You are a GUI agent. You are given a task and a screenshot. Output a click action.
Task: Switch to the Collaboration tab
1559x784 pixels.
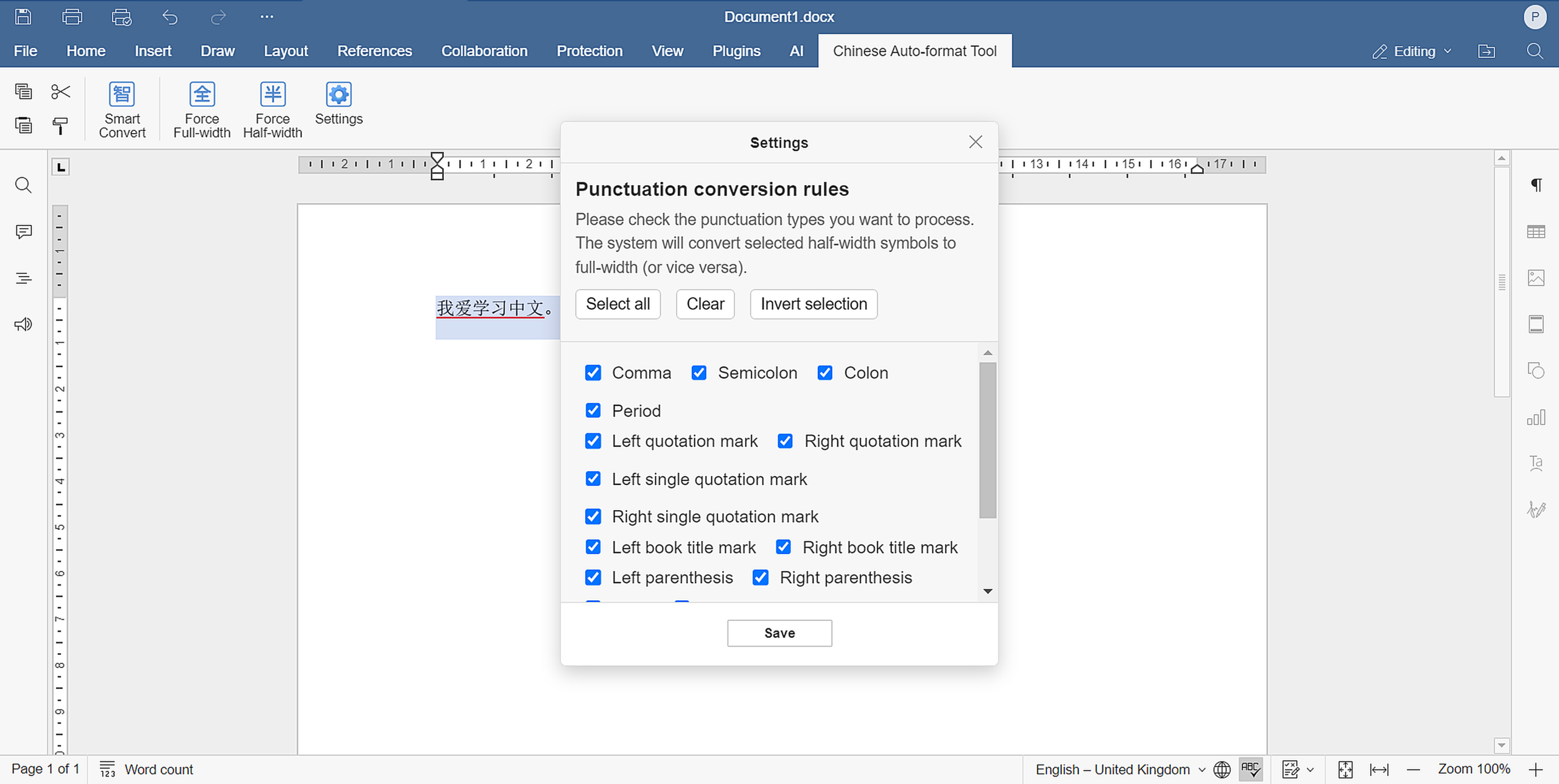point(484,51)
